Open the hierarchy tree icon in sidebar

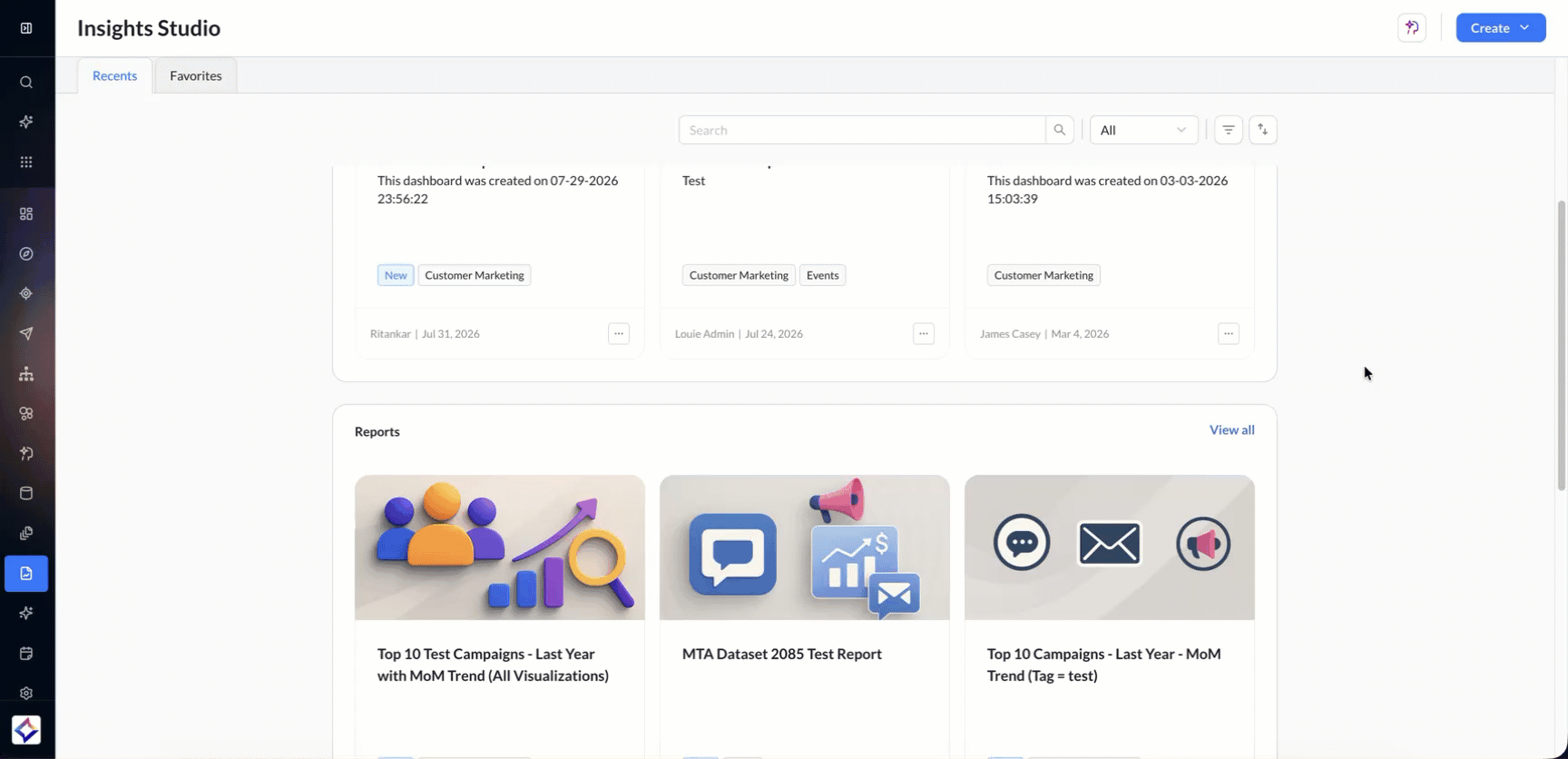tap(26, 374)
